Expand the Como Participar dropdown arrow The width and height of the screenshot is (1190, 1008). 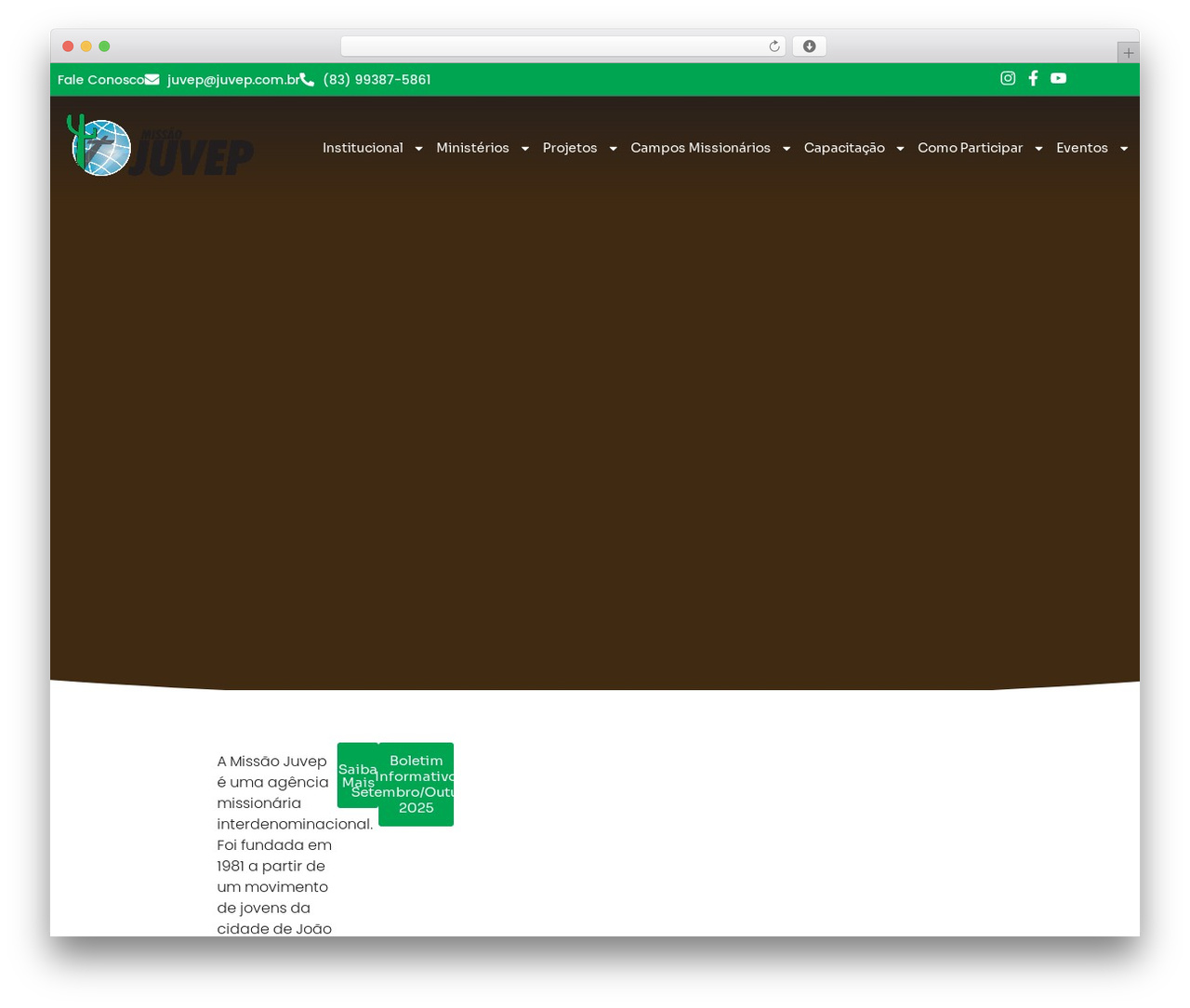click(x=1038, y=149)
